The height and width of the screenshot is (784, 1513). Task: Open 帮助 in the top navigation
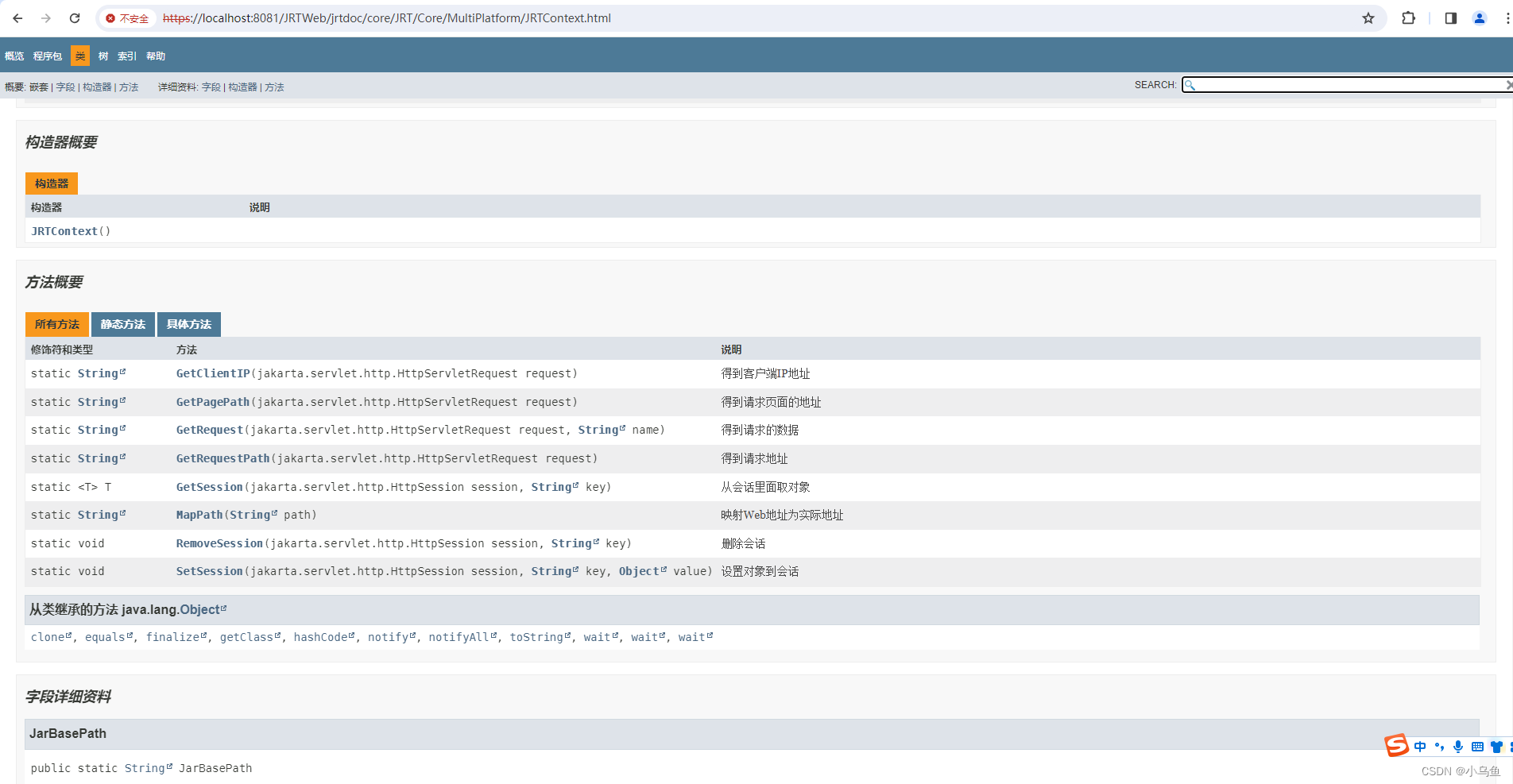tap(156, 56)
